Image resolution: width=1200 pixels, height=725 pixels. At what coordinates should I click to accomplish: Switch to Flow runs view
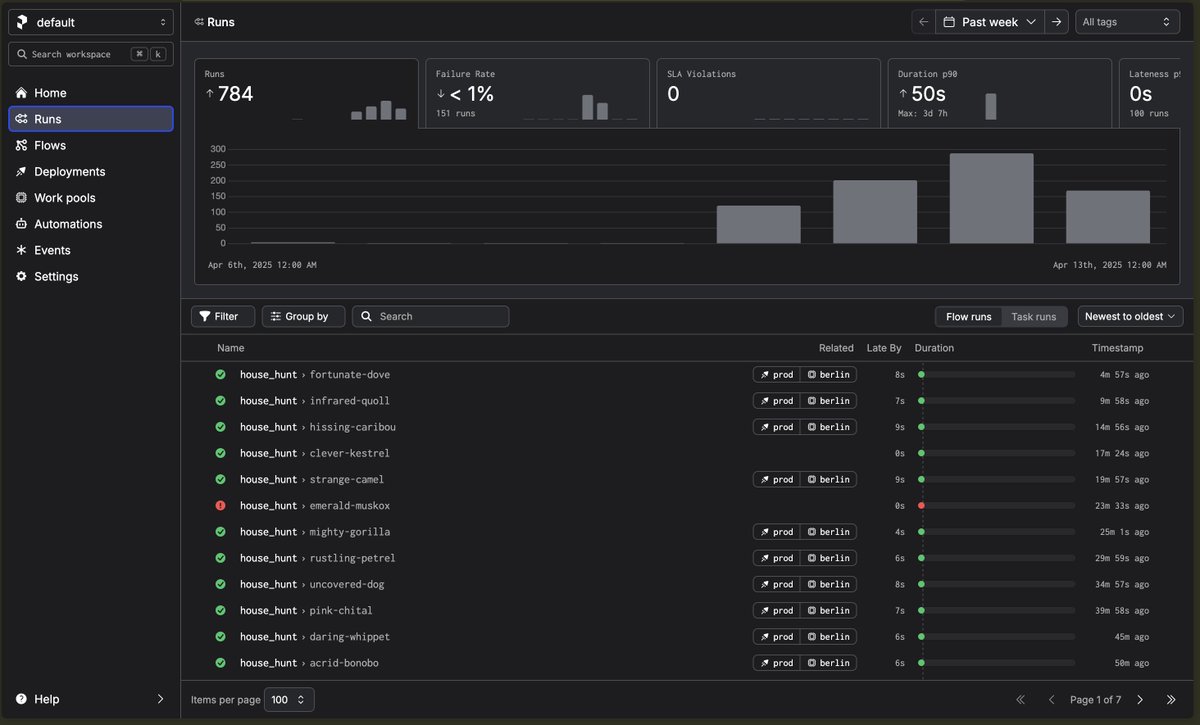(969, 316)
